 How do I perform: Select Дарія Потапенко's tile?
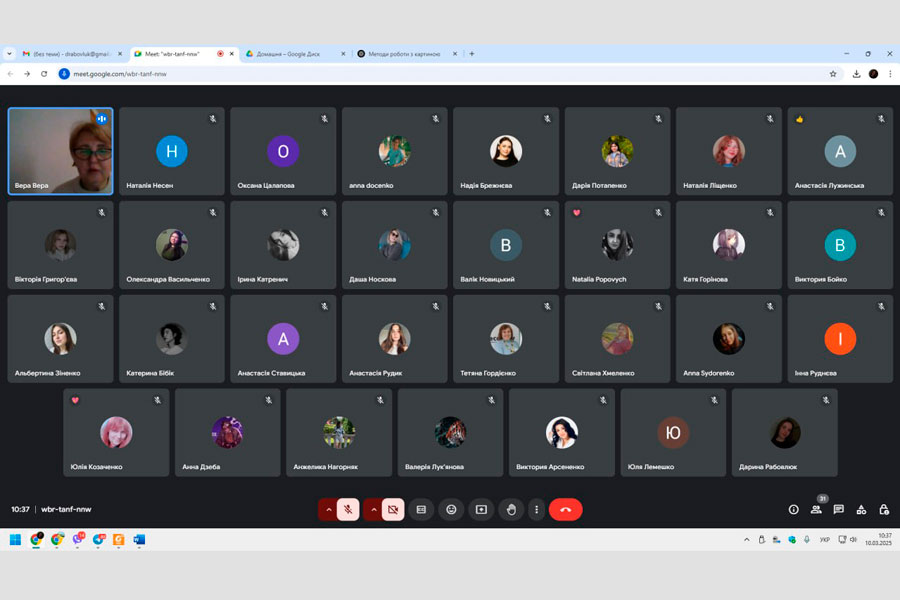[x=617, y=151]
